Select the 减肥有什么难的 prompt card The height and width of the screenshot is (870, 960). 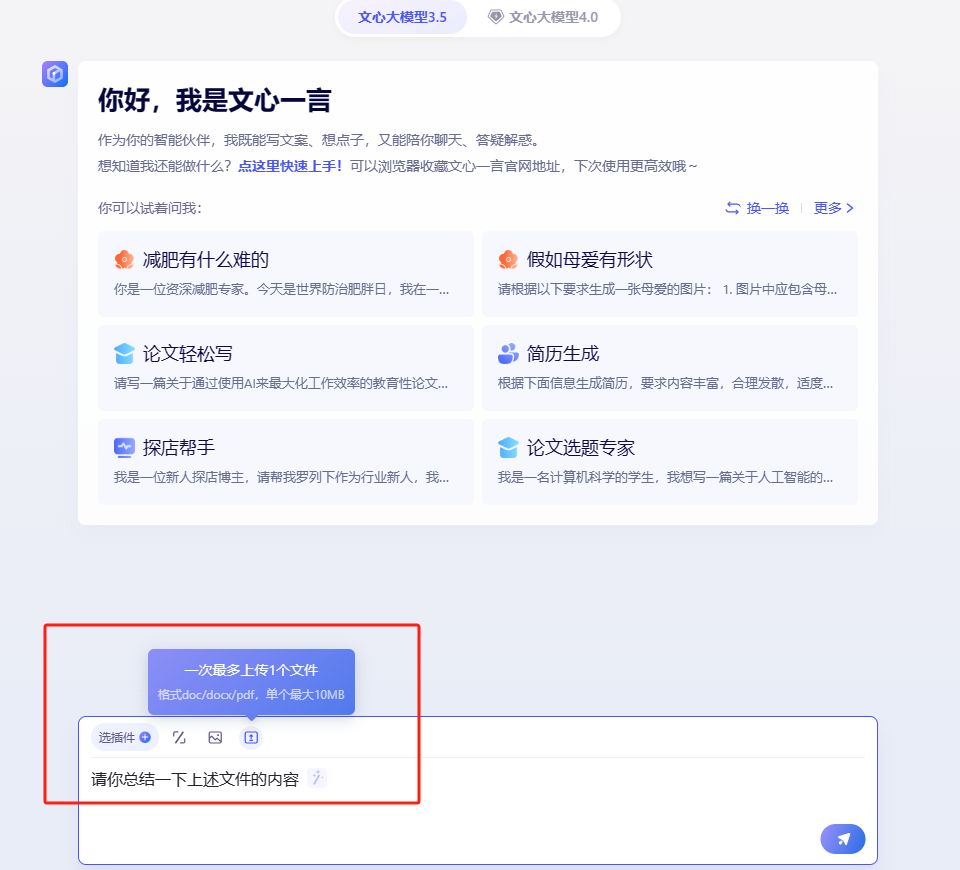point(286,274)
